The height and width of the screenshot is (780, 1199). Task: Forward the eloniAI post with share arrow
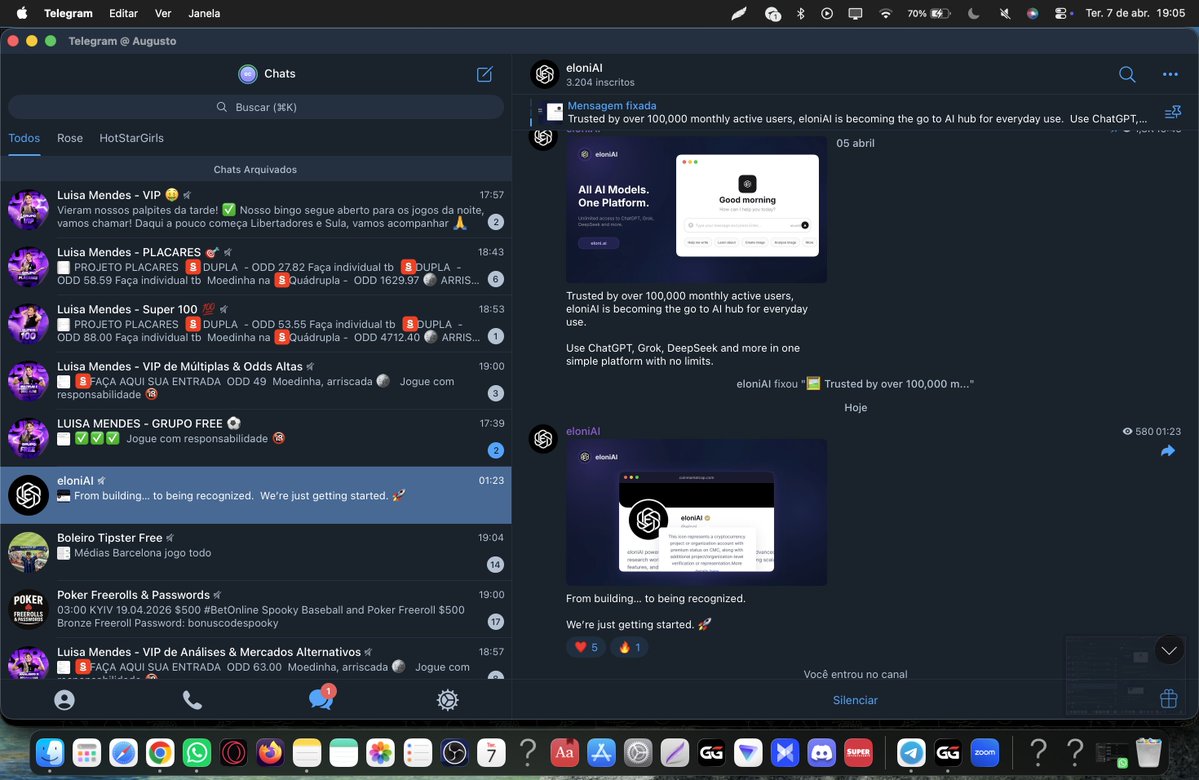click(1168, 451)
